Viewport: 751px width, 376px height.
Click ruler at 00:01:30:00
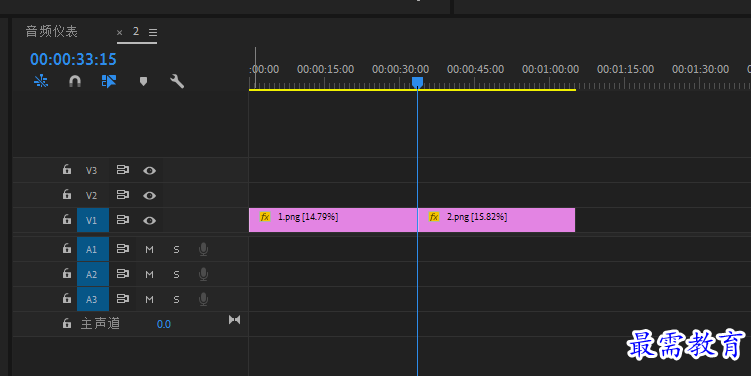point(700,69)
